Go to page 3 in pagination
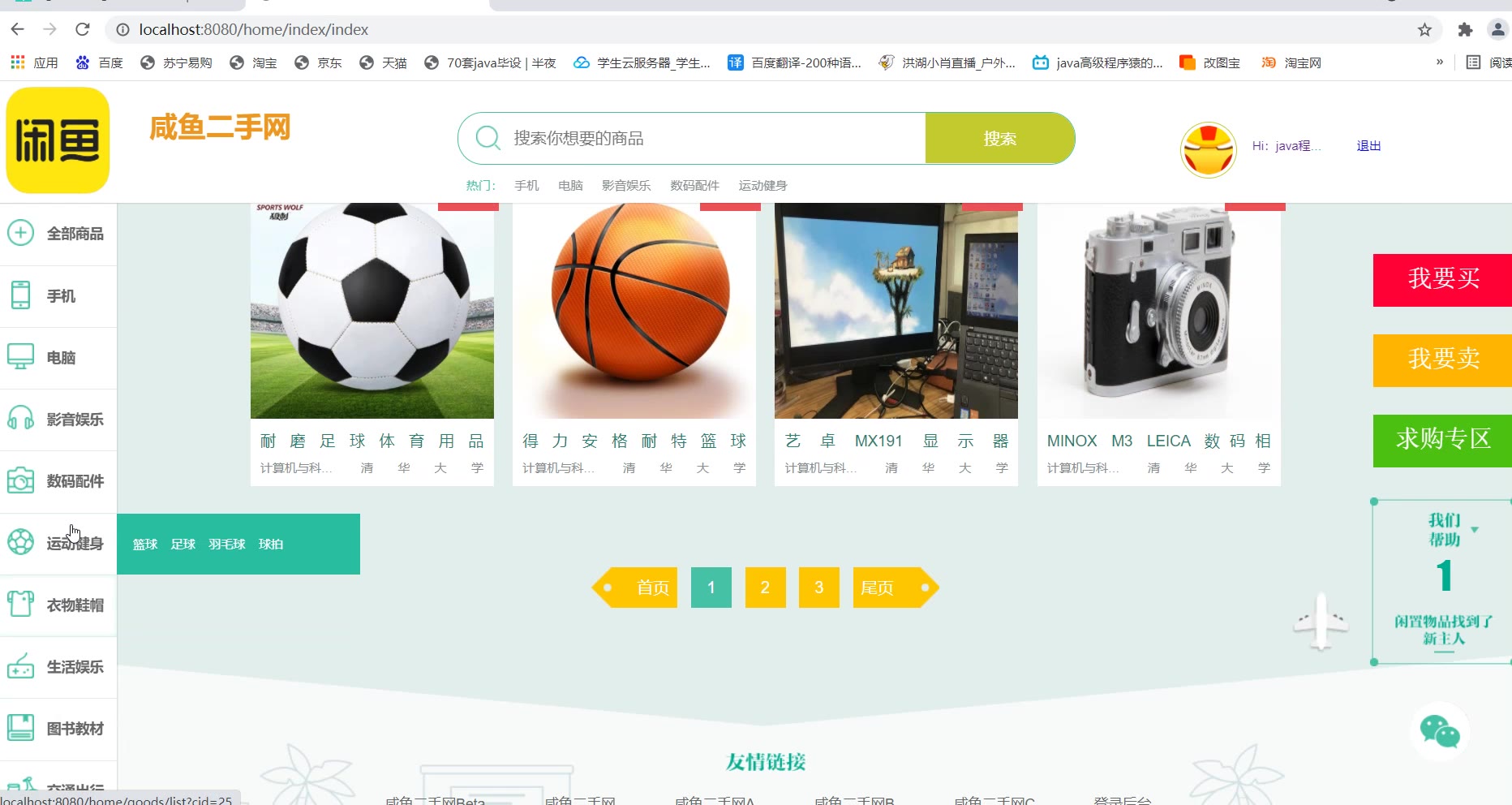This screenshot has width=1512, height=805. [x=819, y=588]
